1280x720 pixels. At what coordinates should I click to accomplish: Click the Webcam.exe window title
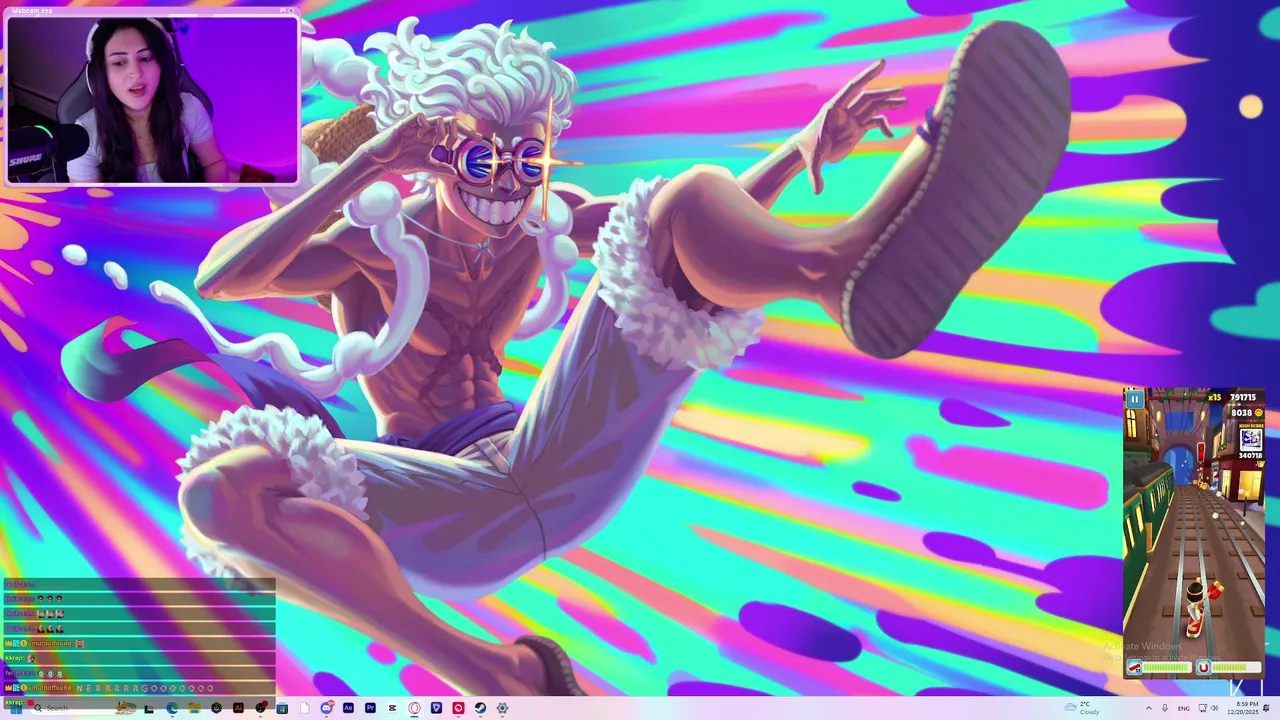coord(31,11)
